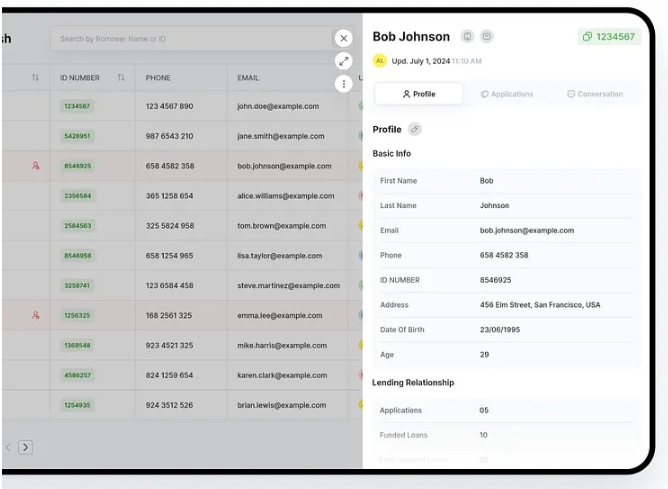Switch to the Conversation tab
The height and width of the screenshot is (489, 668).
595,94
